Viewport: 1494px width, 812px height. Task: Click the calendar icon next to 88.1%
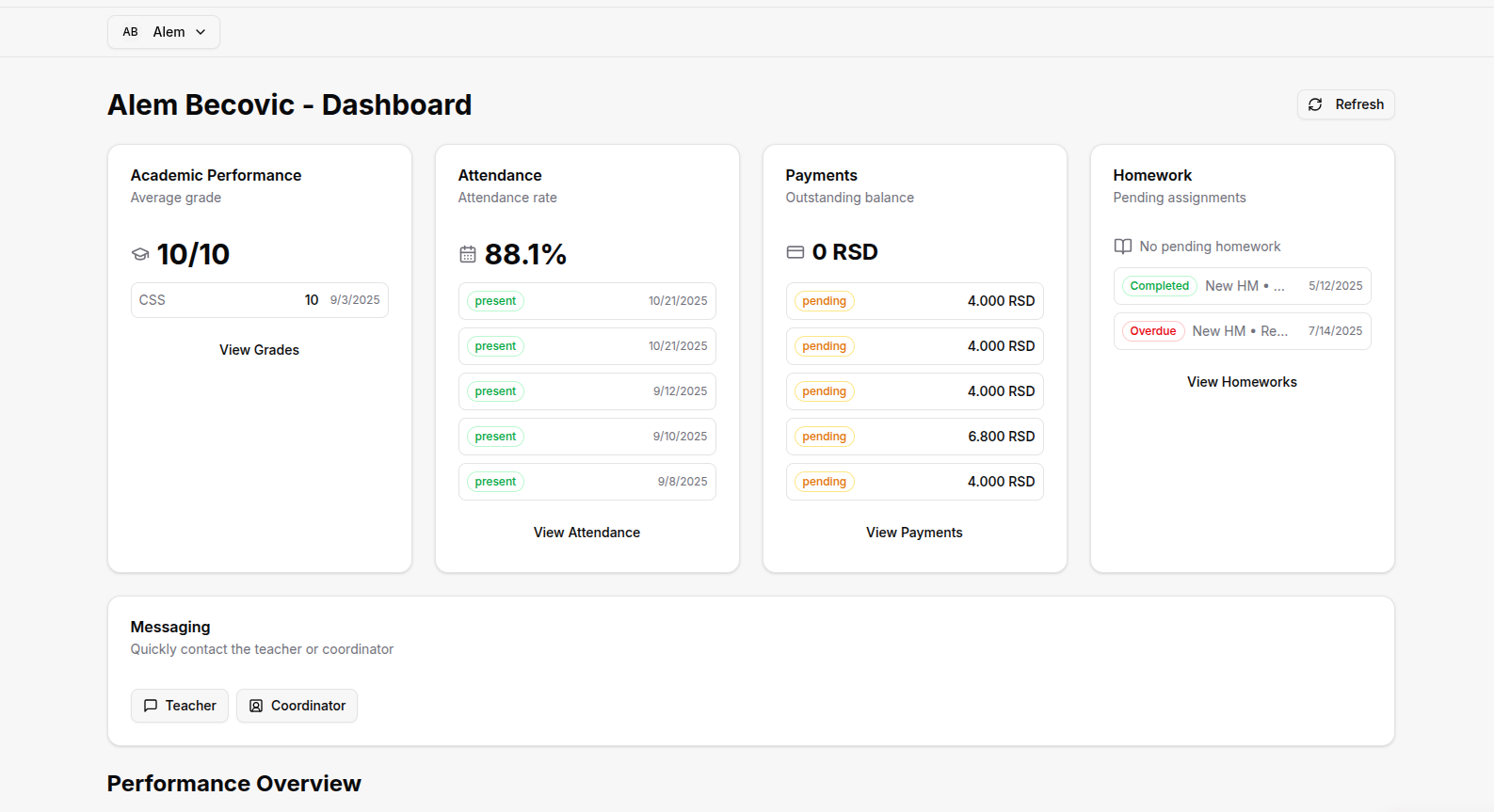click(x=468, y=254)
